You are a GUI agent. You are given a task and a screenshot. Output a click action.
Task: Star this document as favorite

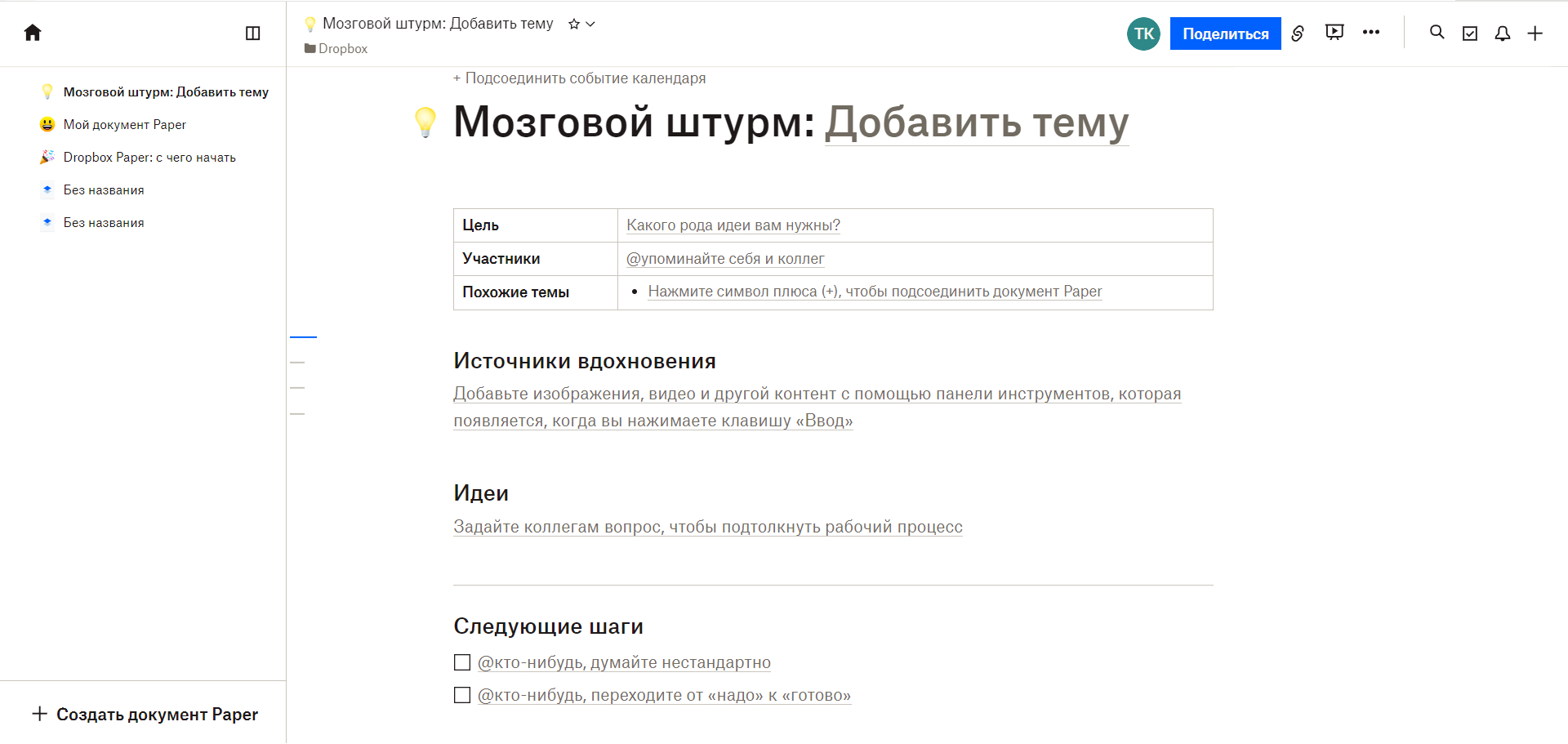[x=574, y=25]
